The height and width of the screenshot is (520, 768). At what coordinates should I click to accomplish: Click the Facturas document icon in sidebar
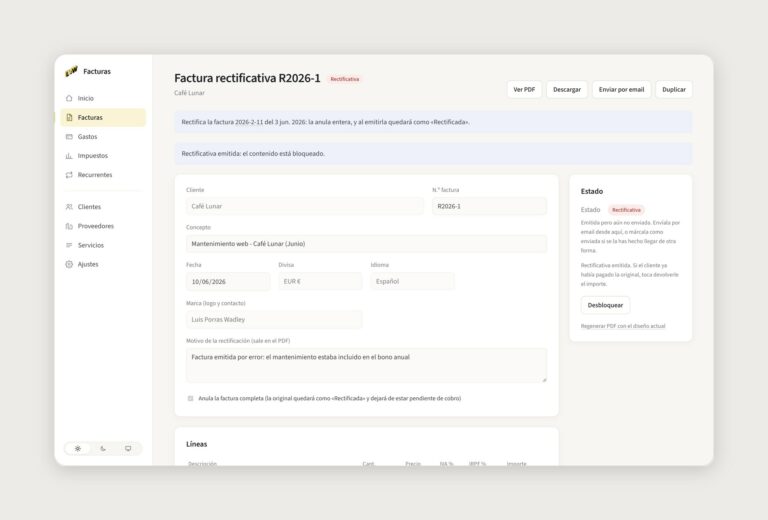point(69,118)
